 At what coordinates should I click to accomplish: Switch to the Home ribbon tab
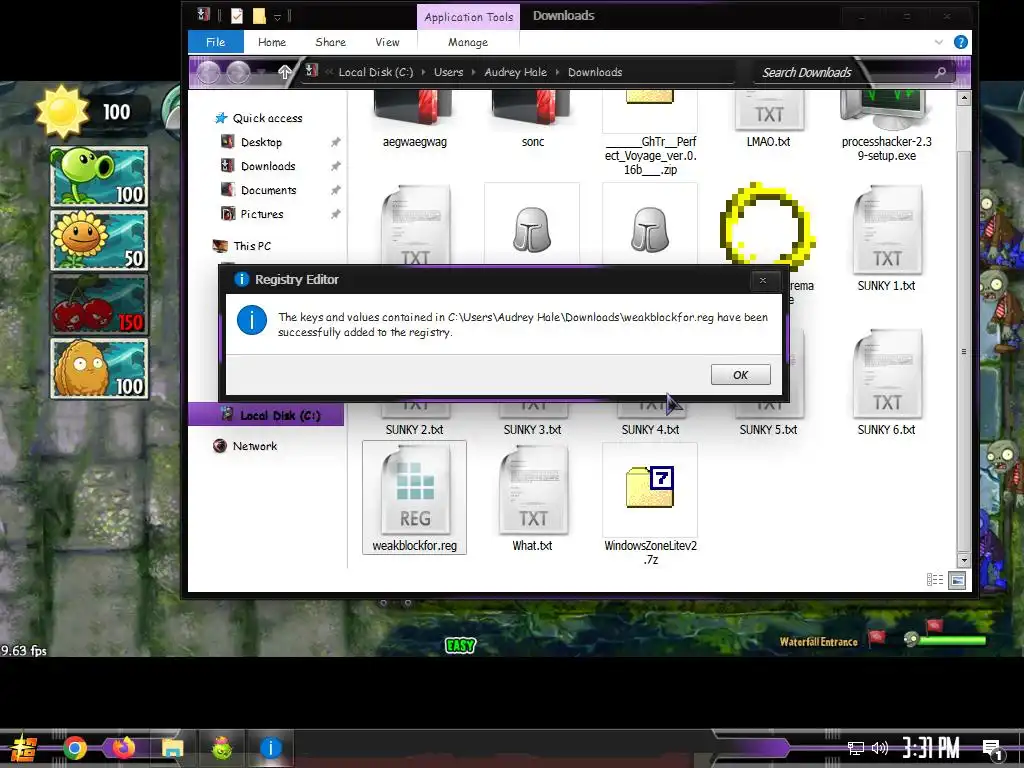coord(272,42)
